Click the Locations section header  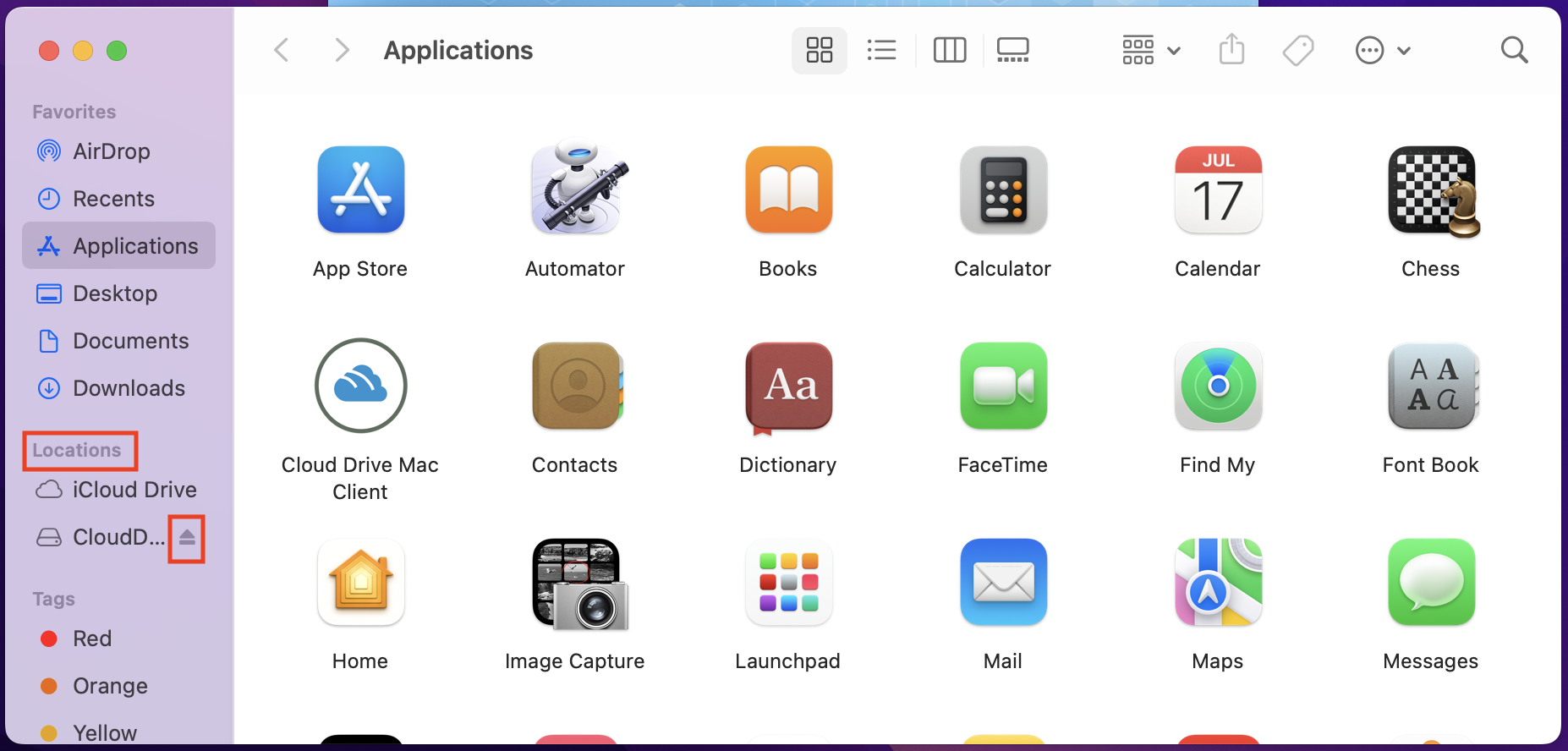click(x=77, y=450)
